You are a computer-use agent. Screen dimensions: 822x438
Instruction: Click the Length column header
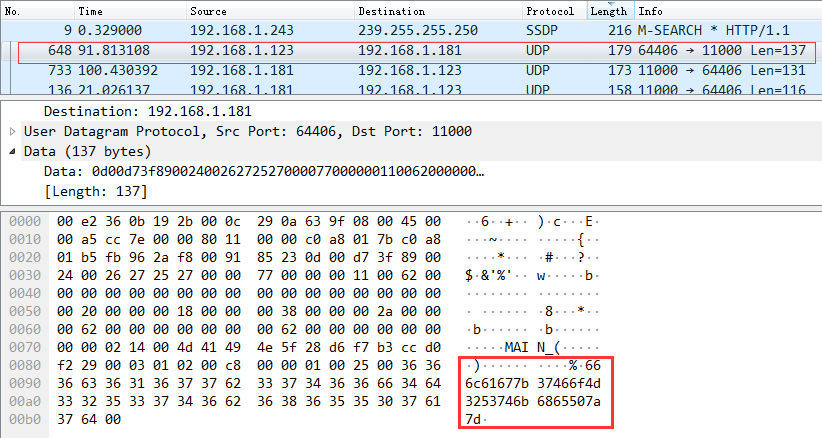pyautogui.click(x=608, y=11)
